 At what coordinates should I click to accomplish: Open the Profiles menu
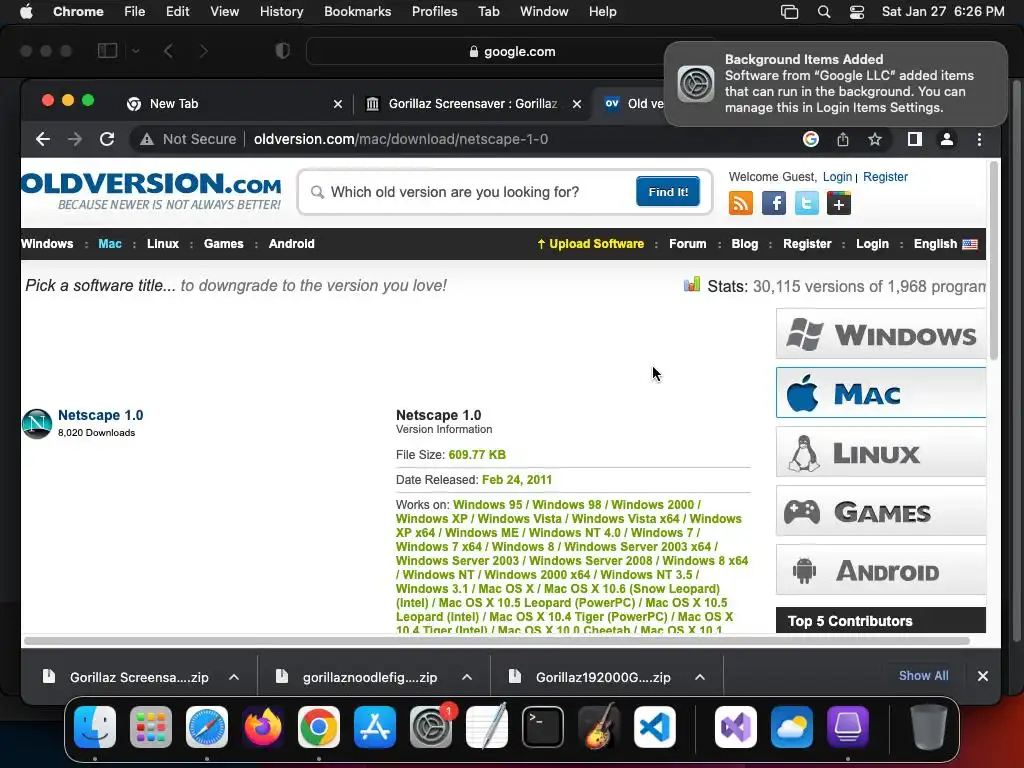[434, 12]
